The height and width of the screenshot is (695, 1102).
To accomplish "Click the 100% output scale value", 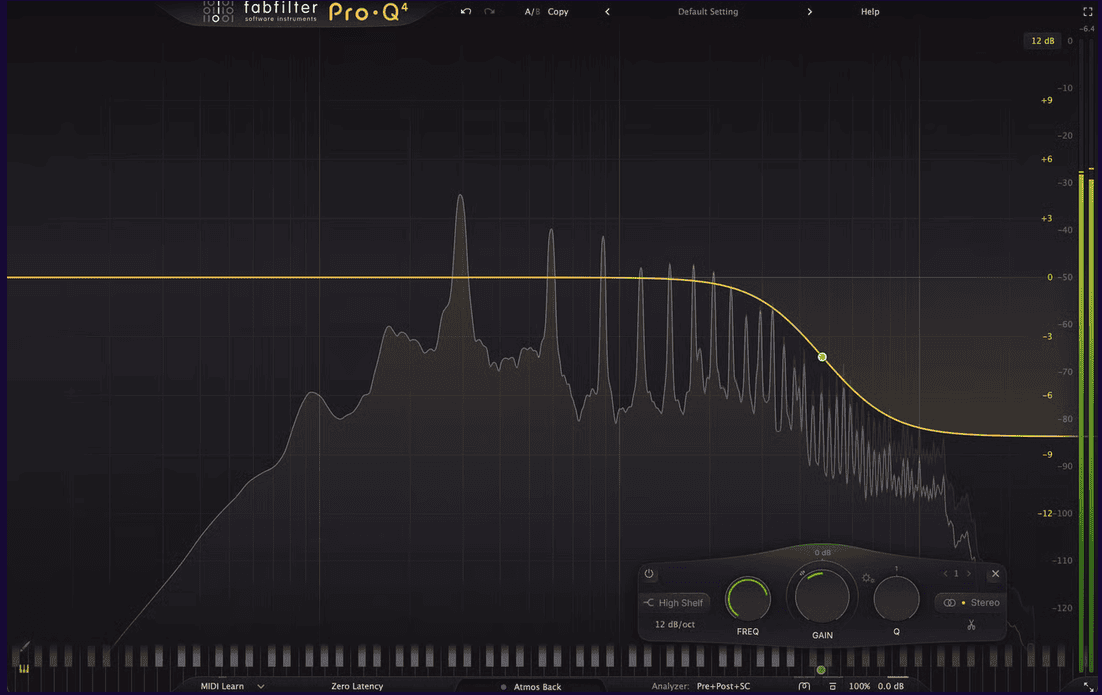I will coord(859,686).
